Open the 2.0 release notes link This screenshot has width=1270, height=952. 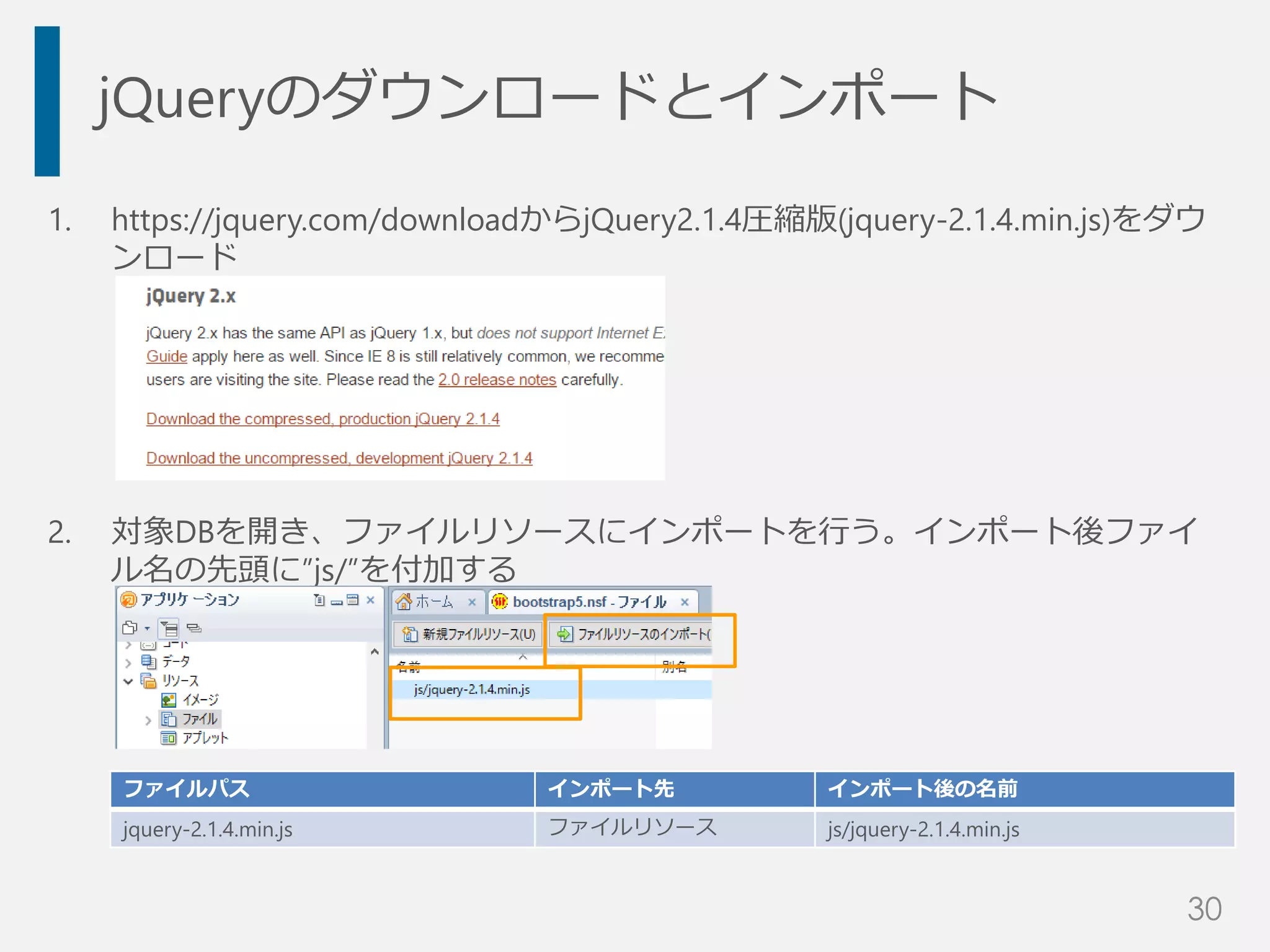497,380
